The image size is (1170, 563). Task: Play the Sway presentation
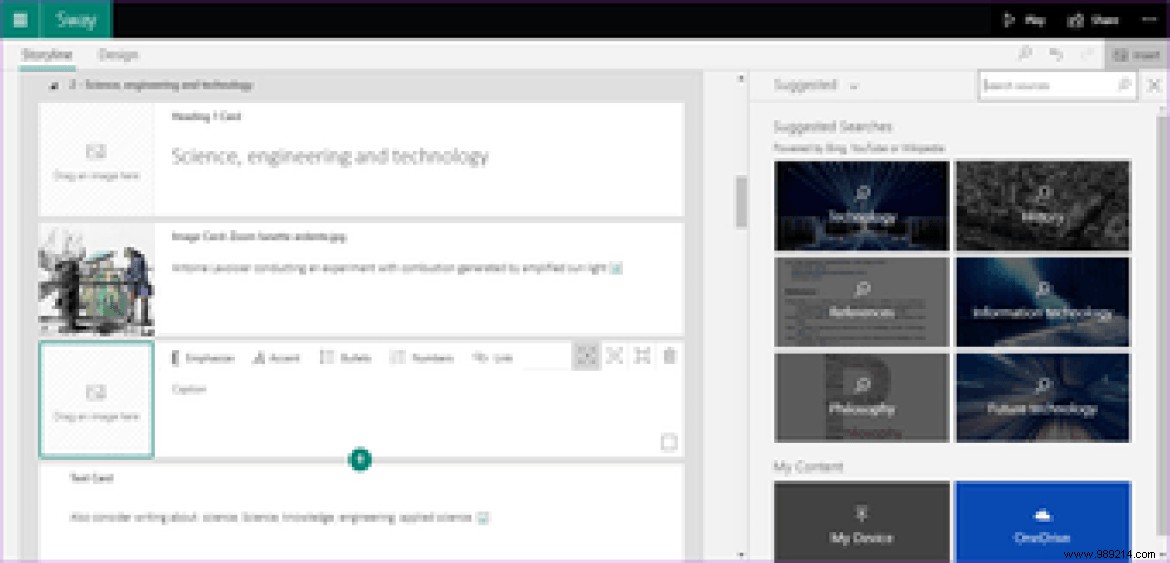click(x=1024, y=21)
